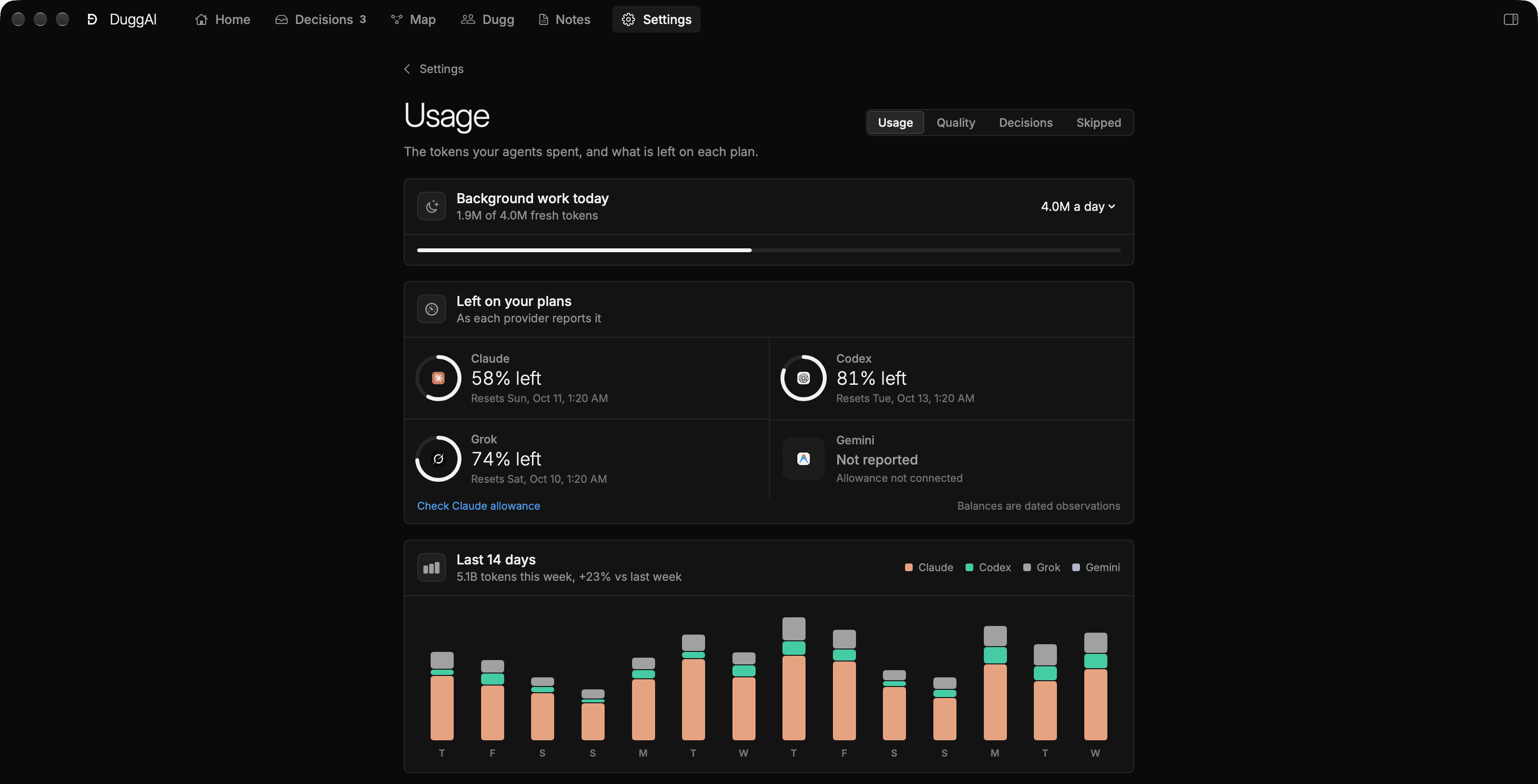Screen dimensions: 1538x784
Task: Open Check Claude allowance link
Action: (x=478, y=506)
